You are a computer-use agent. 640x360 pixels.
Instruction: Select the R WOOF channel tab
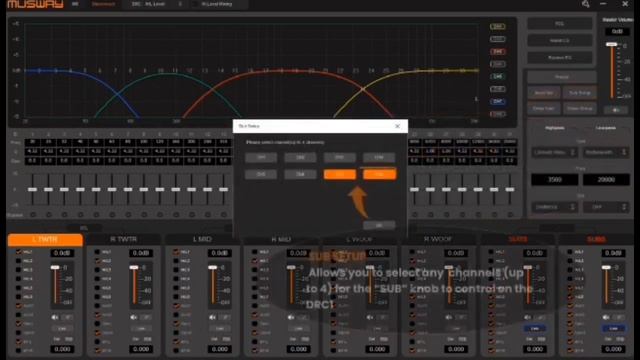(438, 240)
